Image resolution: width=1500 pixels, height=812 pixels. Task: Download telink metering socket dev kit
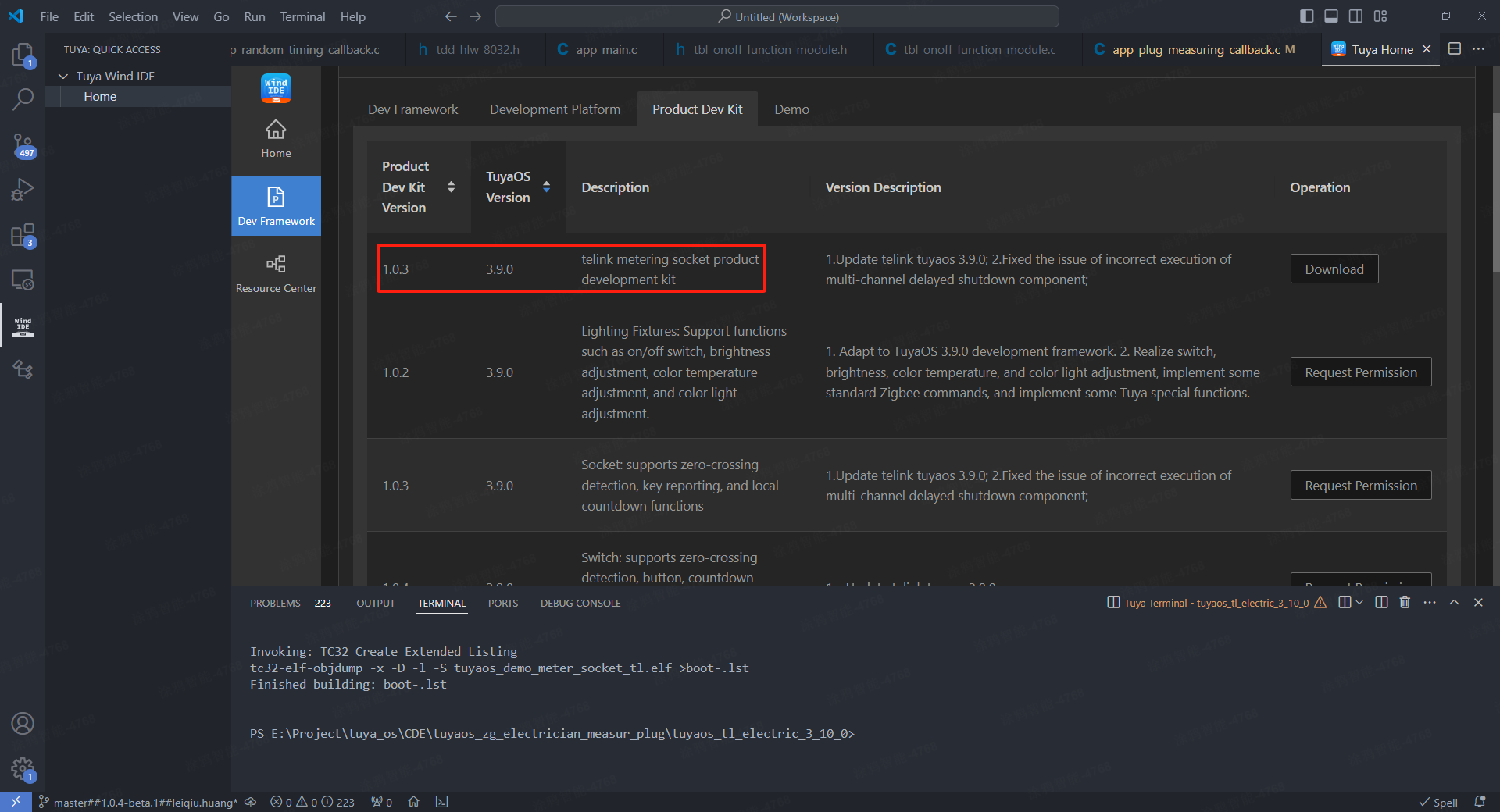(x=1334, y=269)
